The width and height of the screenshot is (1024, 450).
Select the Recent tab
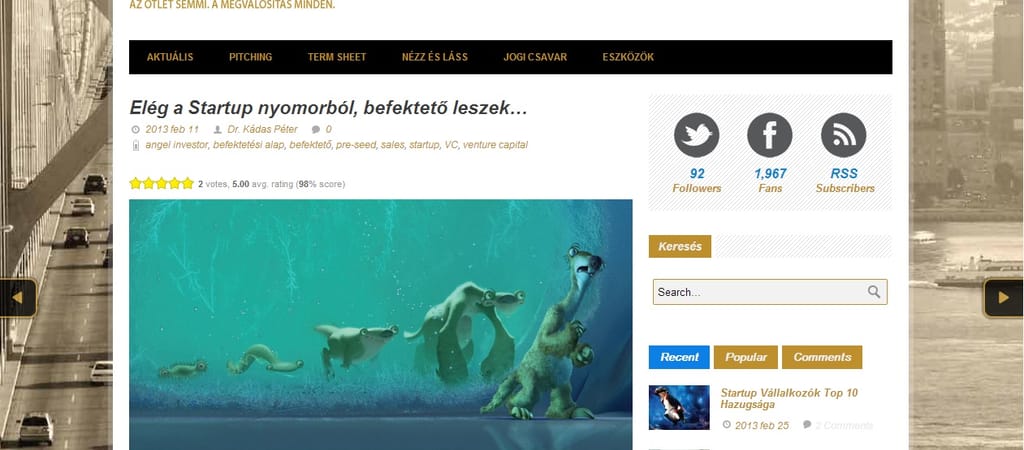click(x=679, y=357)
